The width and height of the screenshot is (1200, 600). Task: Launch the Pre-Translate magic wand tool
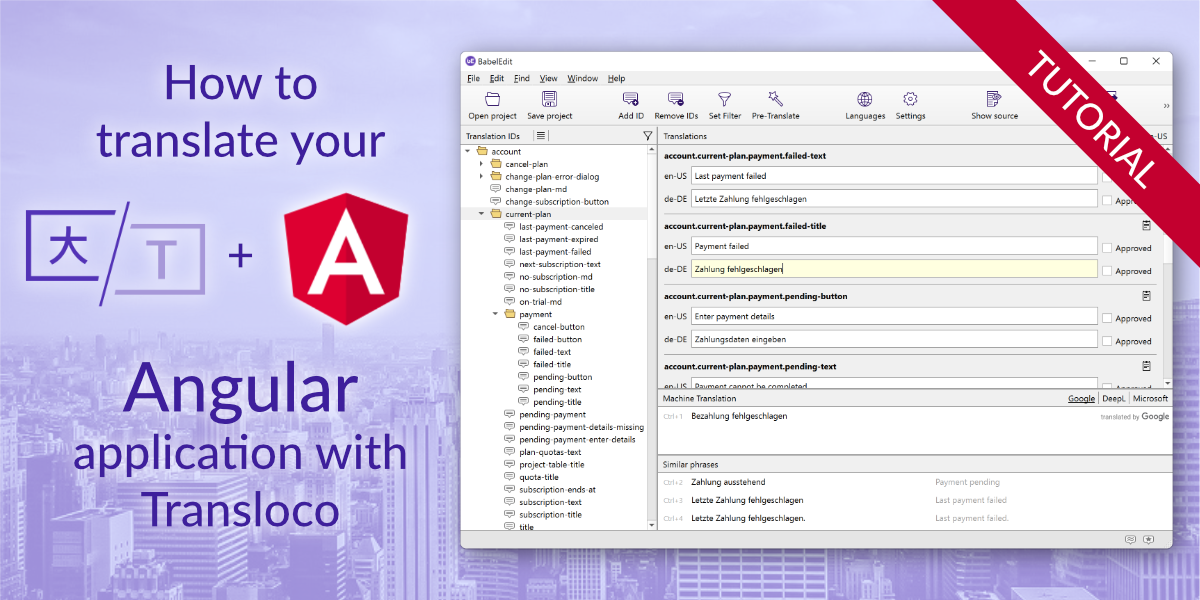point(775,98)
